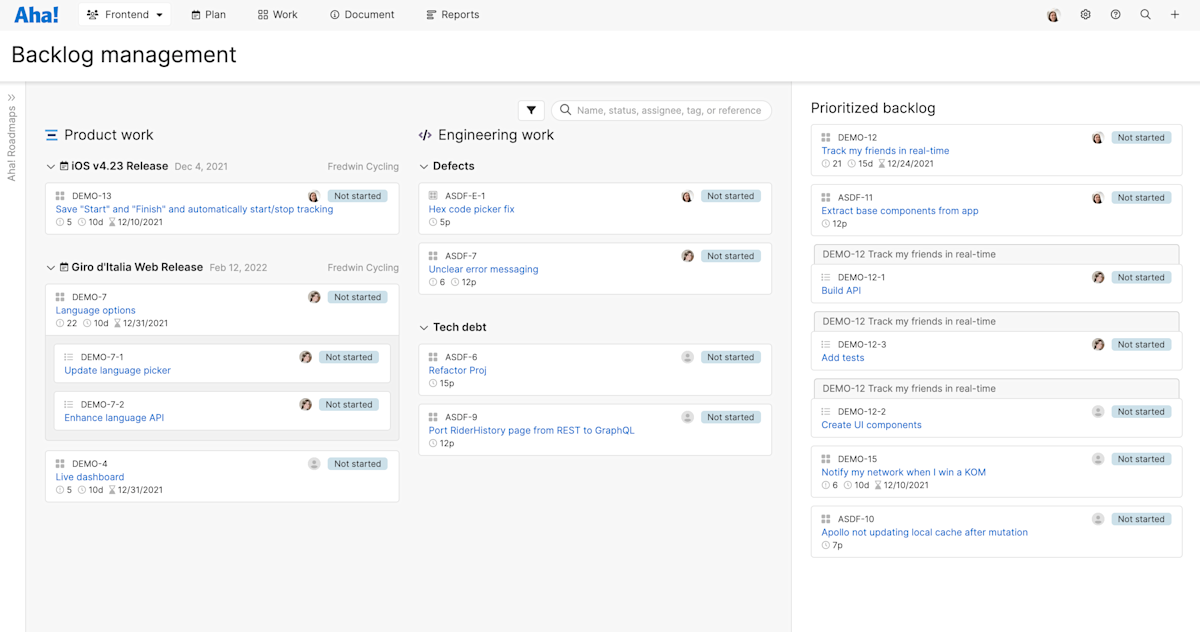Open workspace settings with the gear icon
Viewport: 1200px width, 632px height.
(x=1085, y=15)
